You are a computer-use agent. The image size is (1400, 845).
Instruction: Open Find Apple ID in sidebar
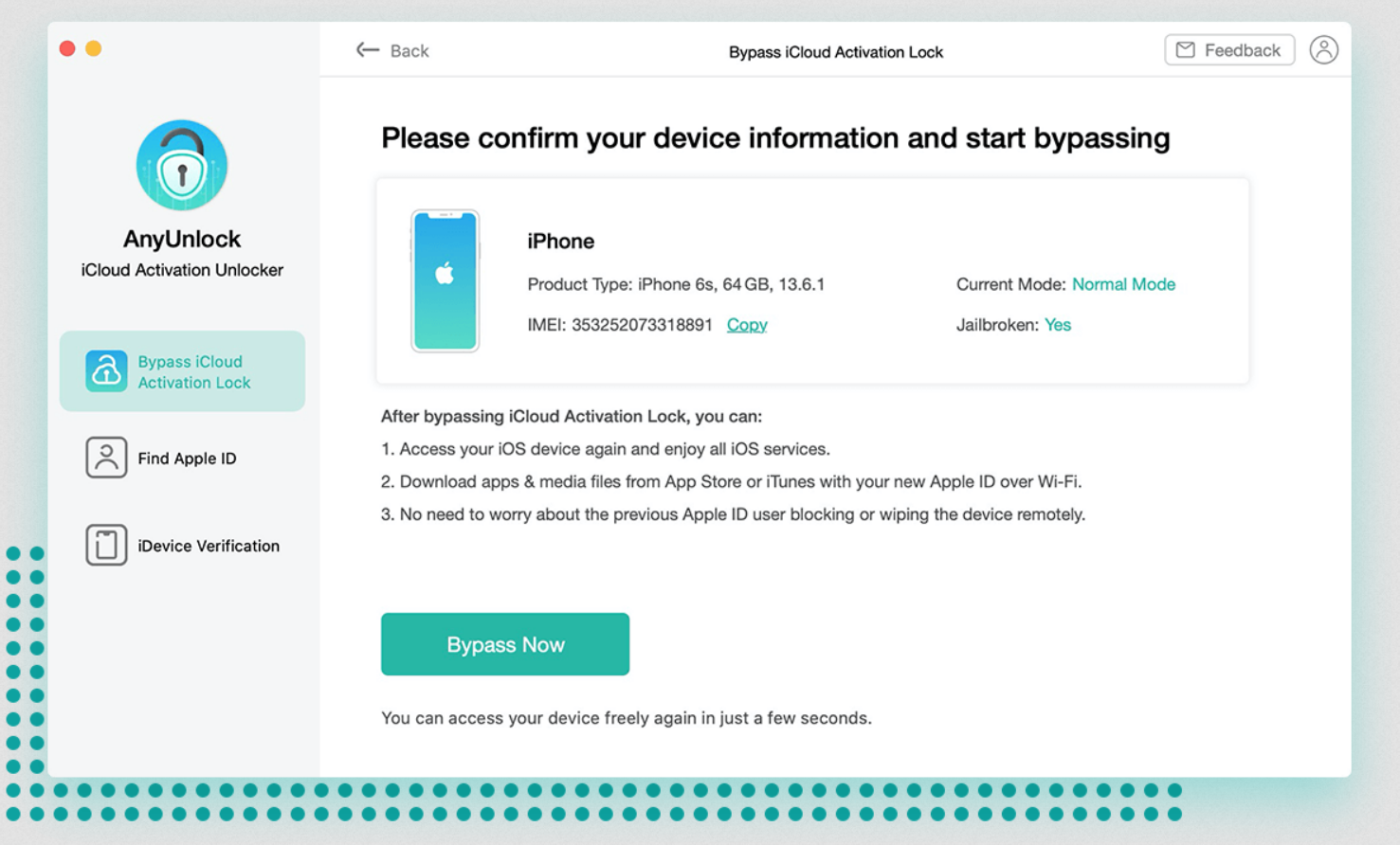pyautogui.click(x=182, y=458)
